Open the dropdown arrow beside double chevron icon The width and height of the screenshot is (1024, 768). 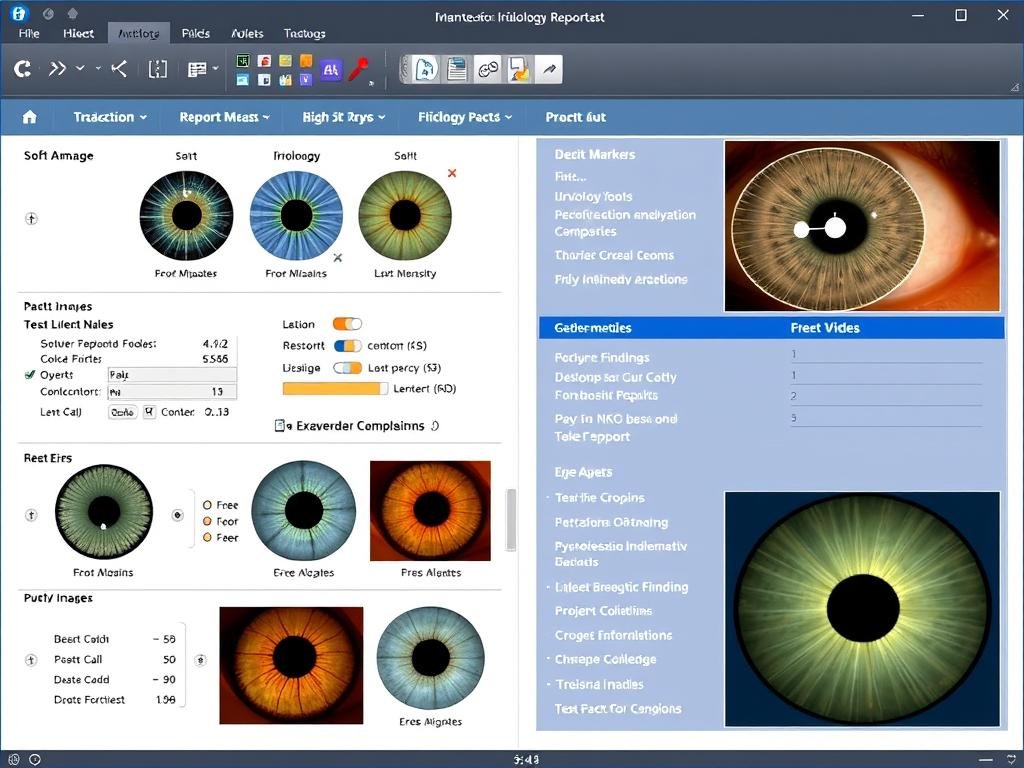click(80, 68)
